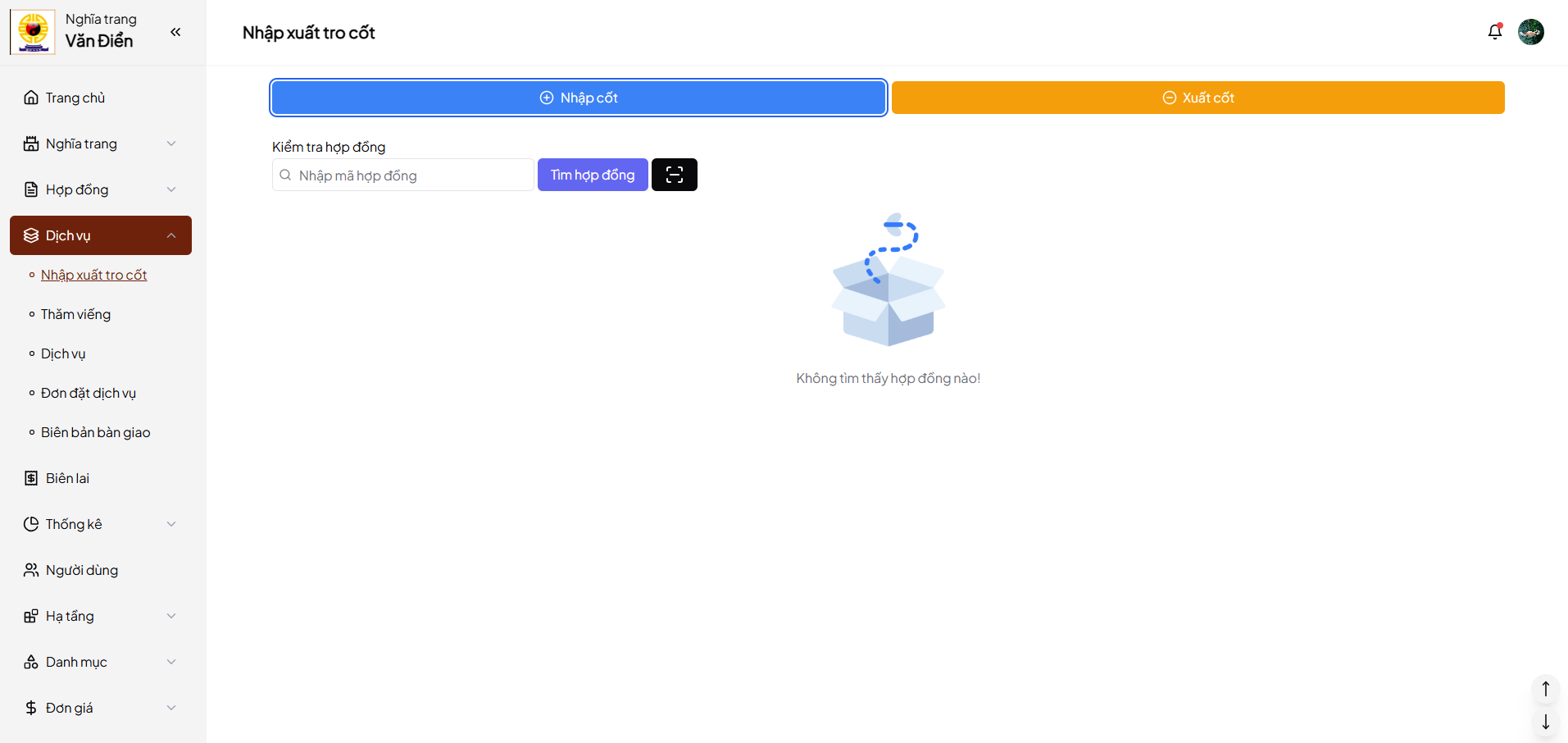This screenshot has height=743, width=1568.
Task: Go to Trang chủ home page
Action: (75, 98)
